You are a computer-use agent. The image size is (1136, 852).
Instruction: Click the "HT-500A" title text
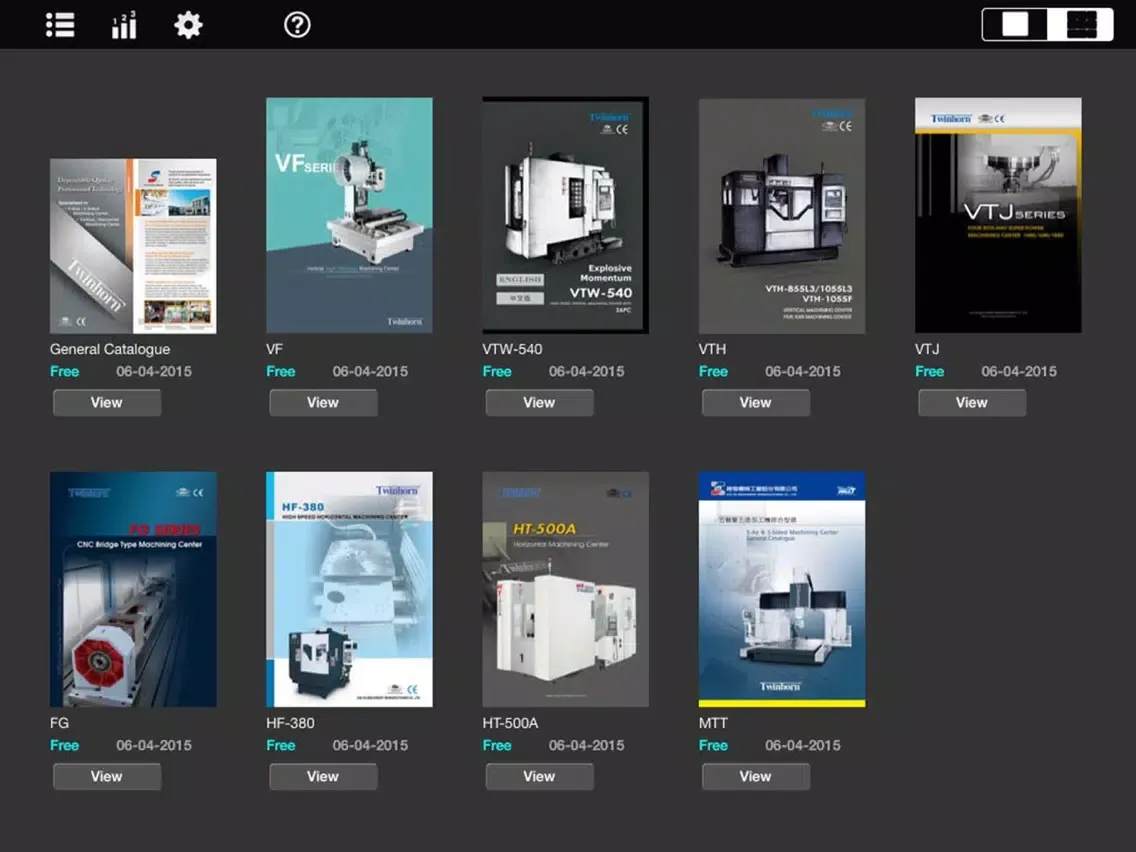[x=511, y=723]
